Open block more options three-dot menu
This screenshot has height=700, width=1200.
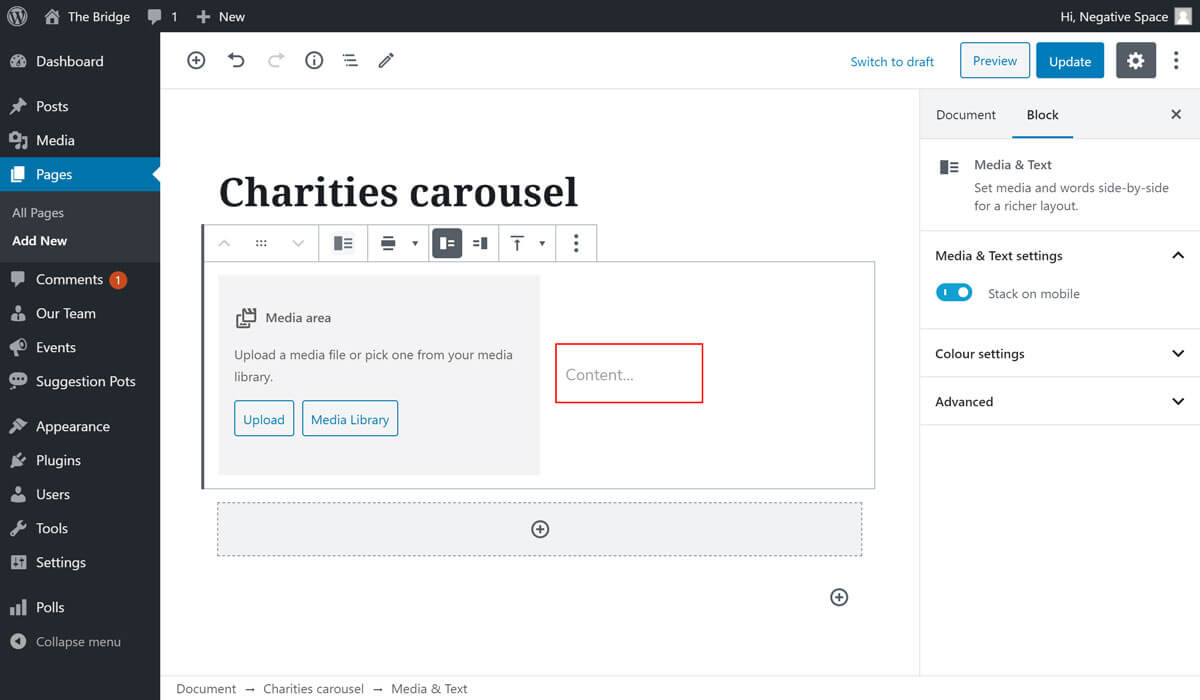pos(575,243)
